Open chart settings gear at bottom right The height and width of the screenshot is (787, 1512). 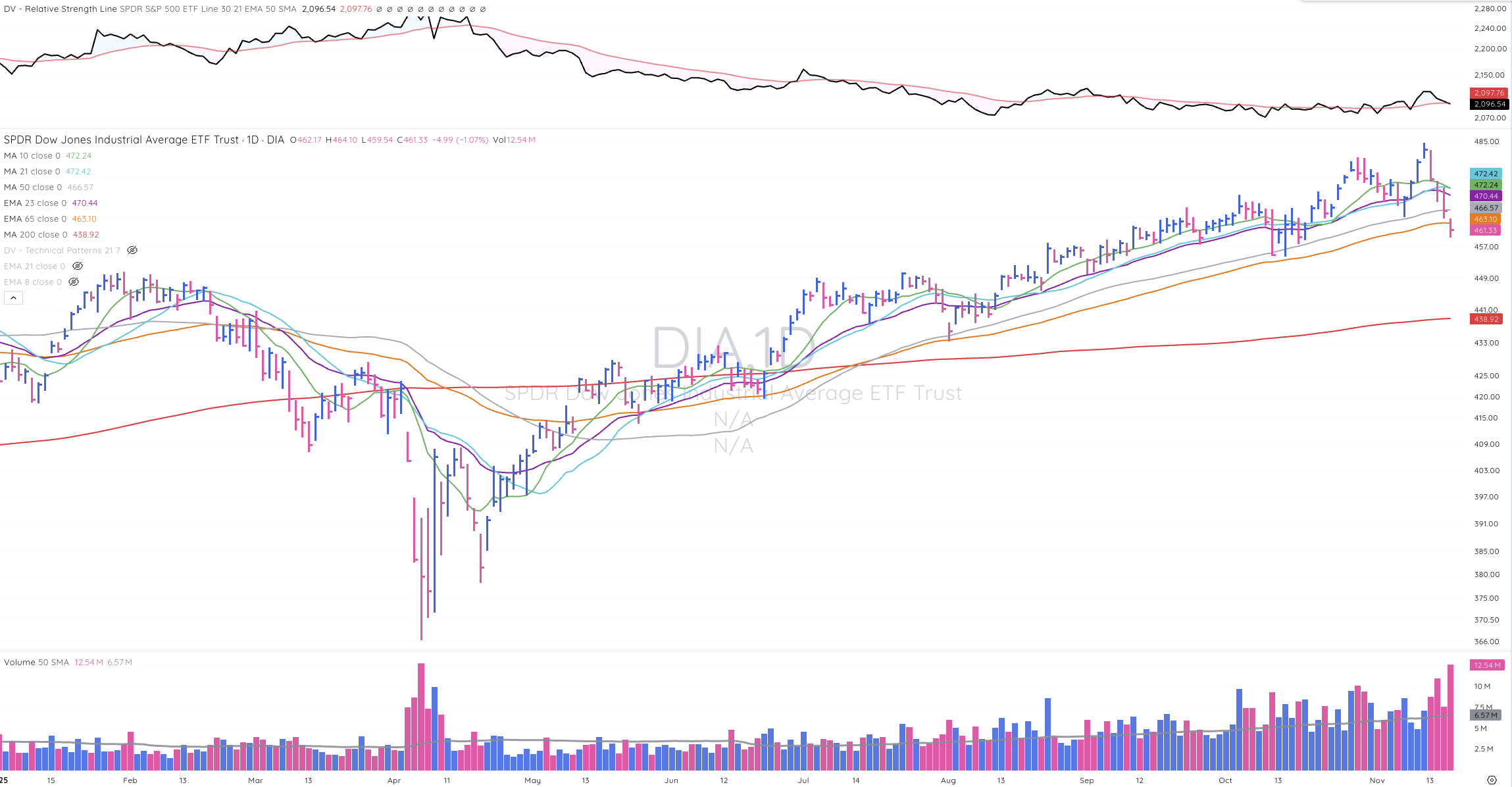tap(1492, 780)
